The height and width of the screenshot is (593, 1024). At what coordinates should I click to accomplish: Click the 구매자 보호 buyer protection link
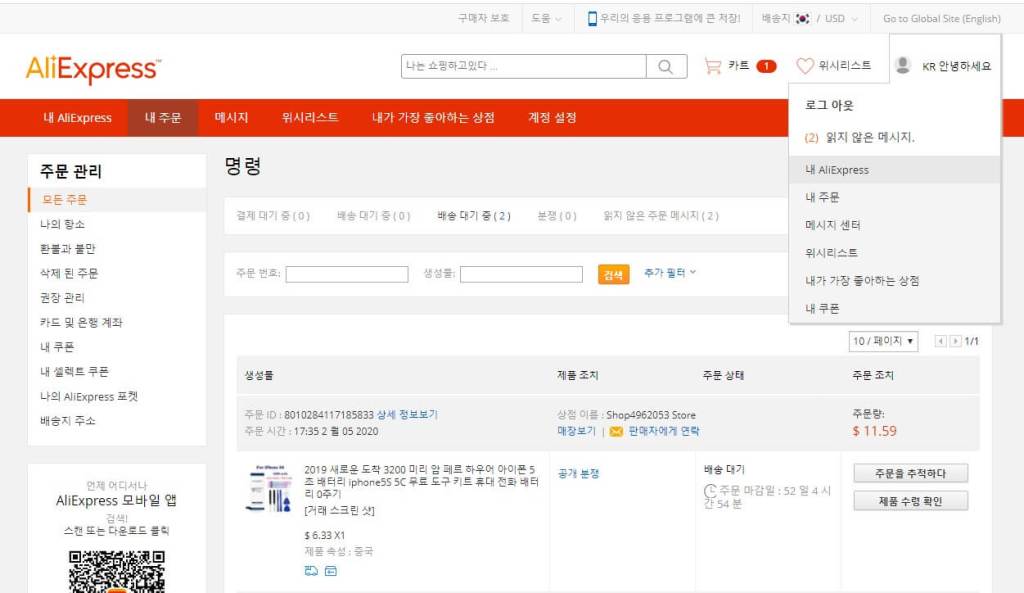(x=483, y=18)
